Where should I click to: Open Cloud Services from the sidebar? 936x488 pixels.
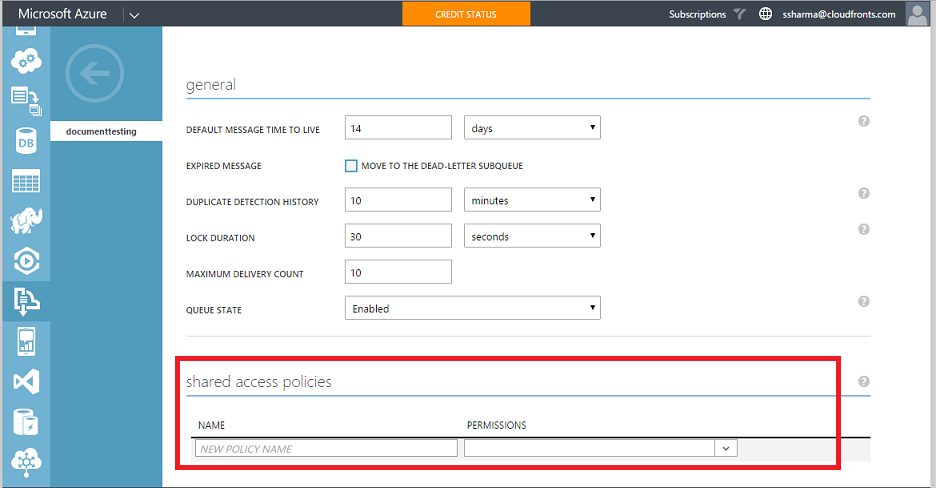point(25,60)
